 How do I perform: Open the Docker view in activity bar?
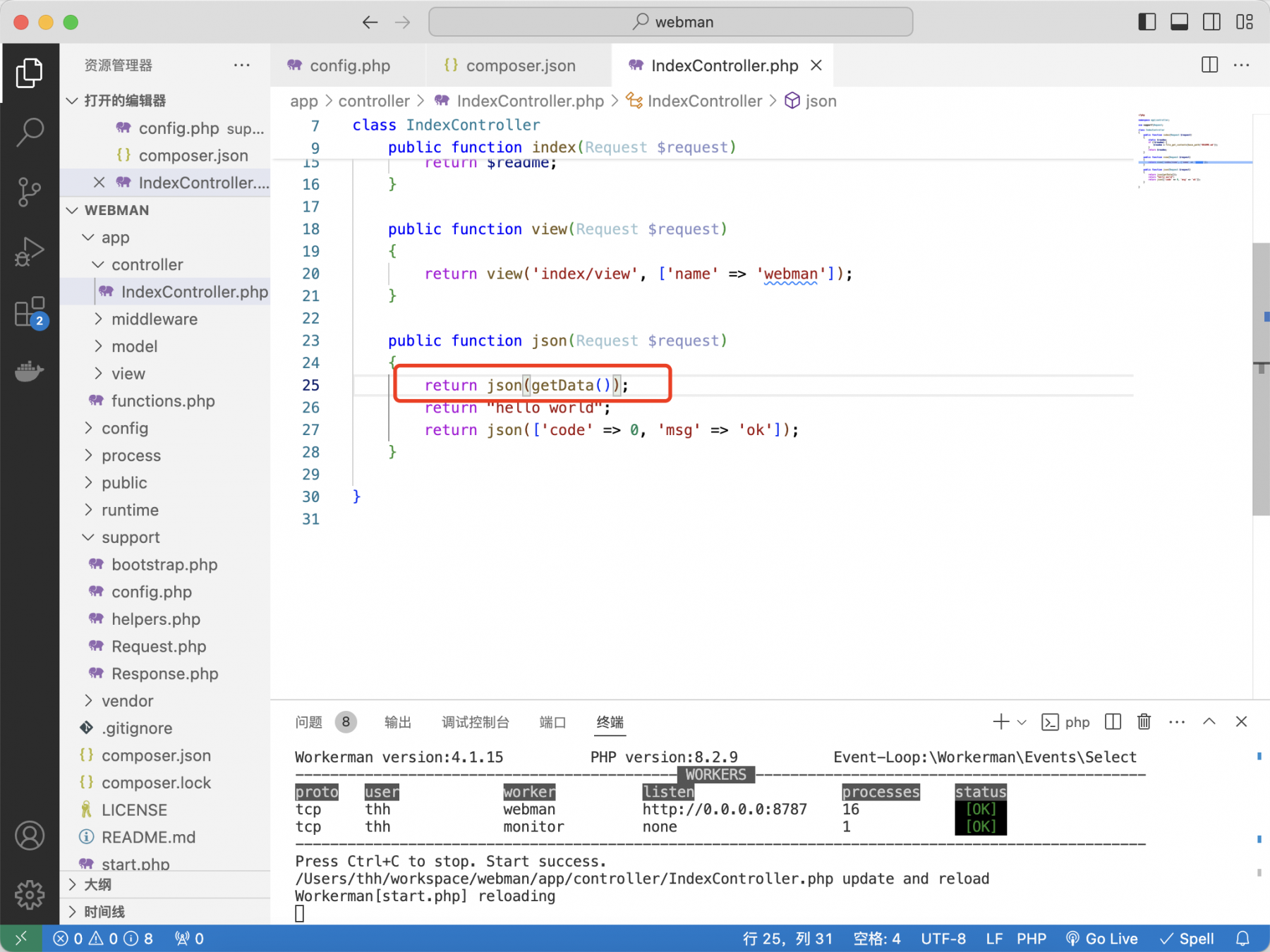point(29,370)
